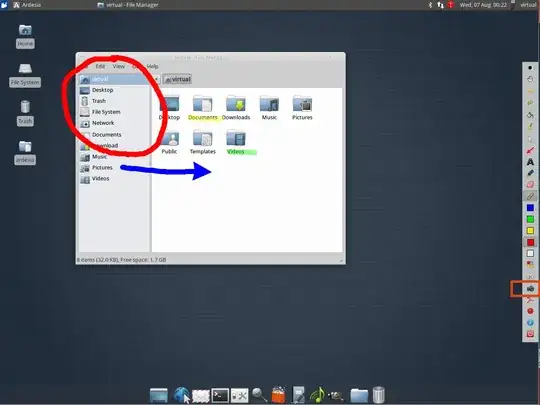Open the terminal from the dock
The height and width of the screenshot is (405, 540).
(x=220, y=395)
